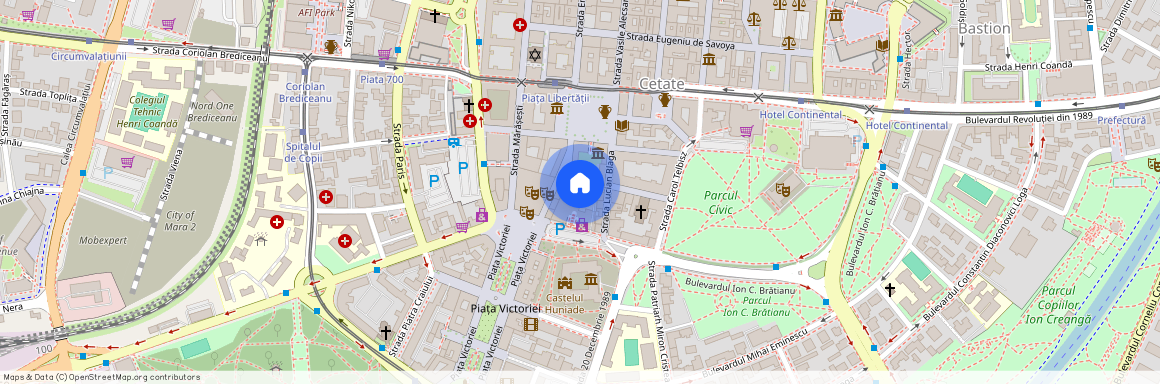Select the Spitalul de Copii label
The height and width of the screenshot is (384, 1160).
302,152
